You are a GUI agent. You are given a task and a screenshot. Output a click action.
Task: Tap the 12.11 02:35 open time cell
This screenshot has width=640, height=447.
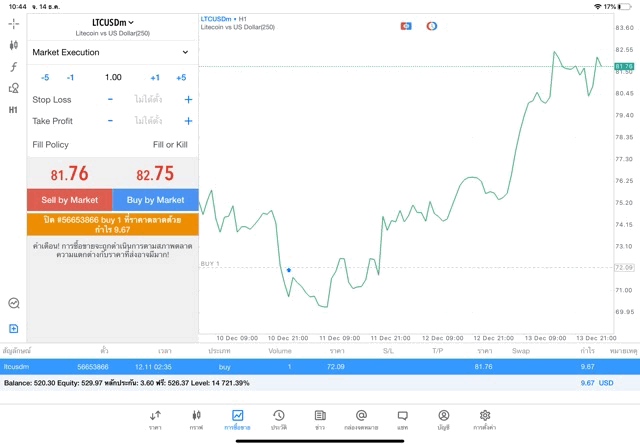[153, 367]
